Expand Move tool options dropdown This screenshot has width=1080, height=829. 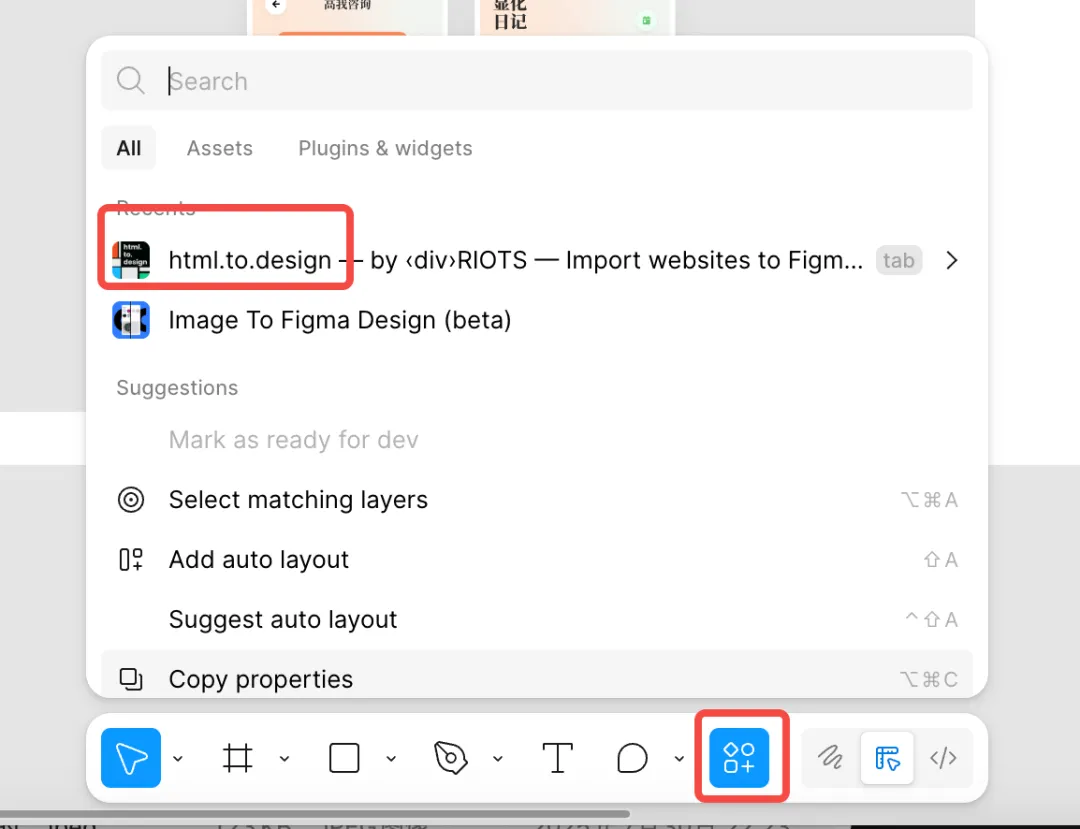(x=178, y=759)
